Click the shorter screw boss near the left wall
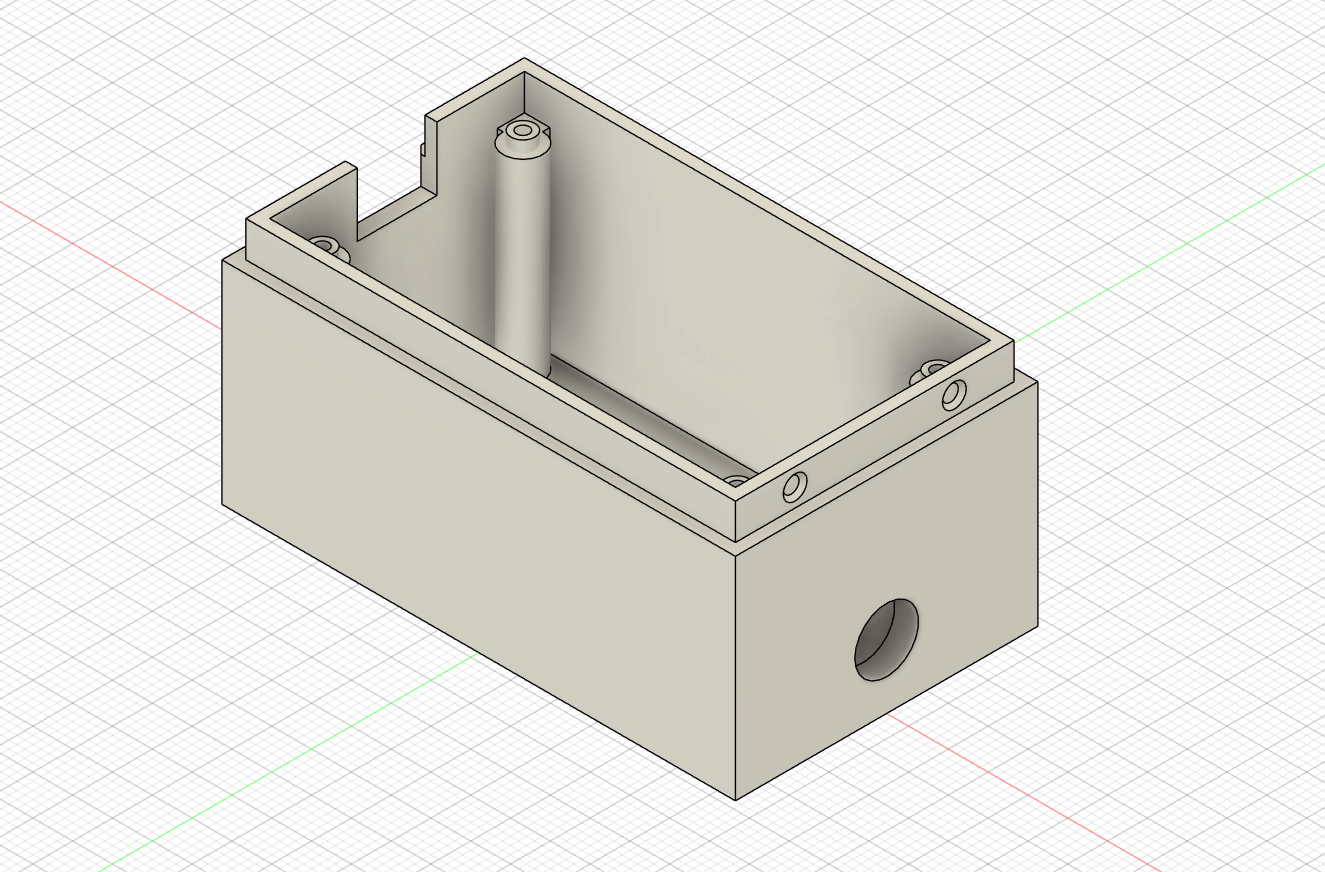The height and width of the screenshot is (872, 1325). tap(326, 245)
